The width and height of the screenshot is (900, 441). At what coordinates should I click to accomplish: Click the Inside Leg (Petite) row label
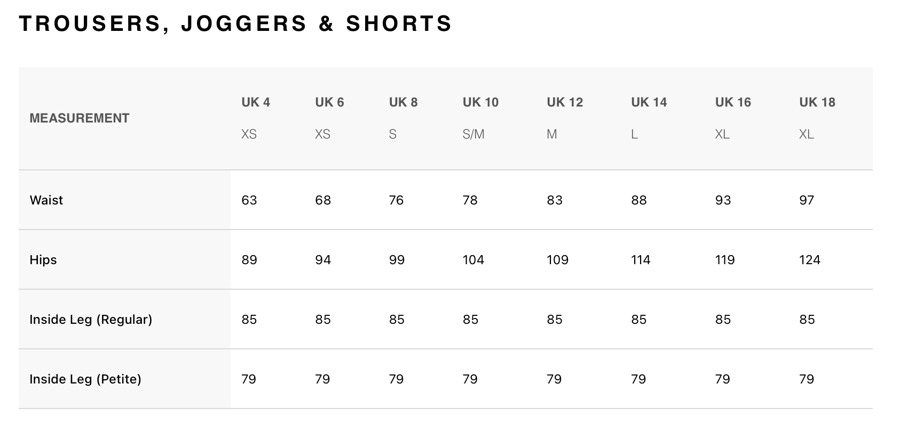pos(86,379)
